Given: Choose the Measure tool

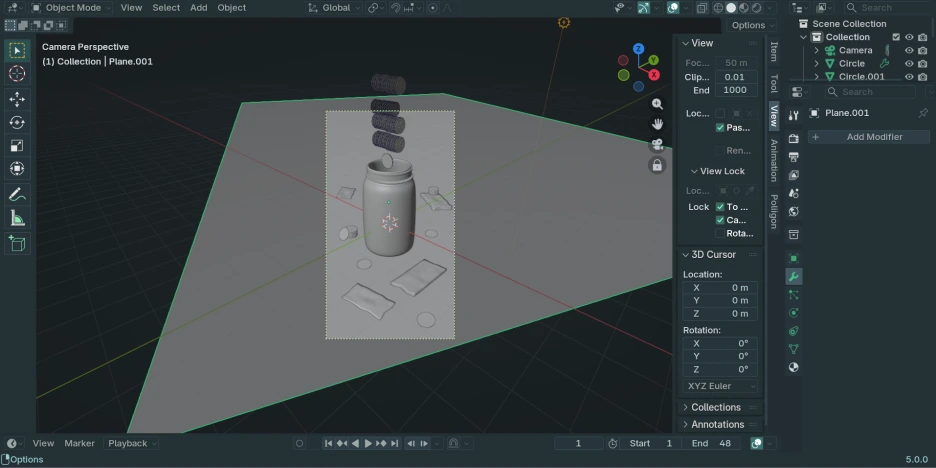Looking at the screenshot, I should coord(17,218).
